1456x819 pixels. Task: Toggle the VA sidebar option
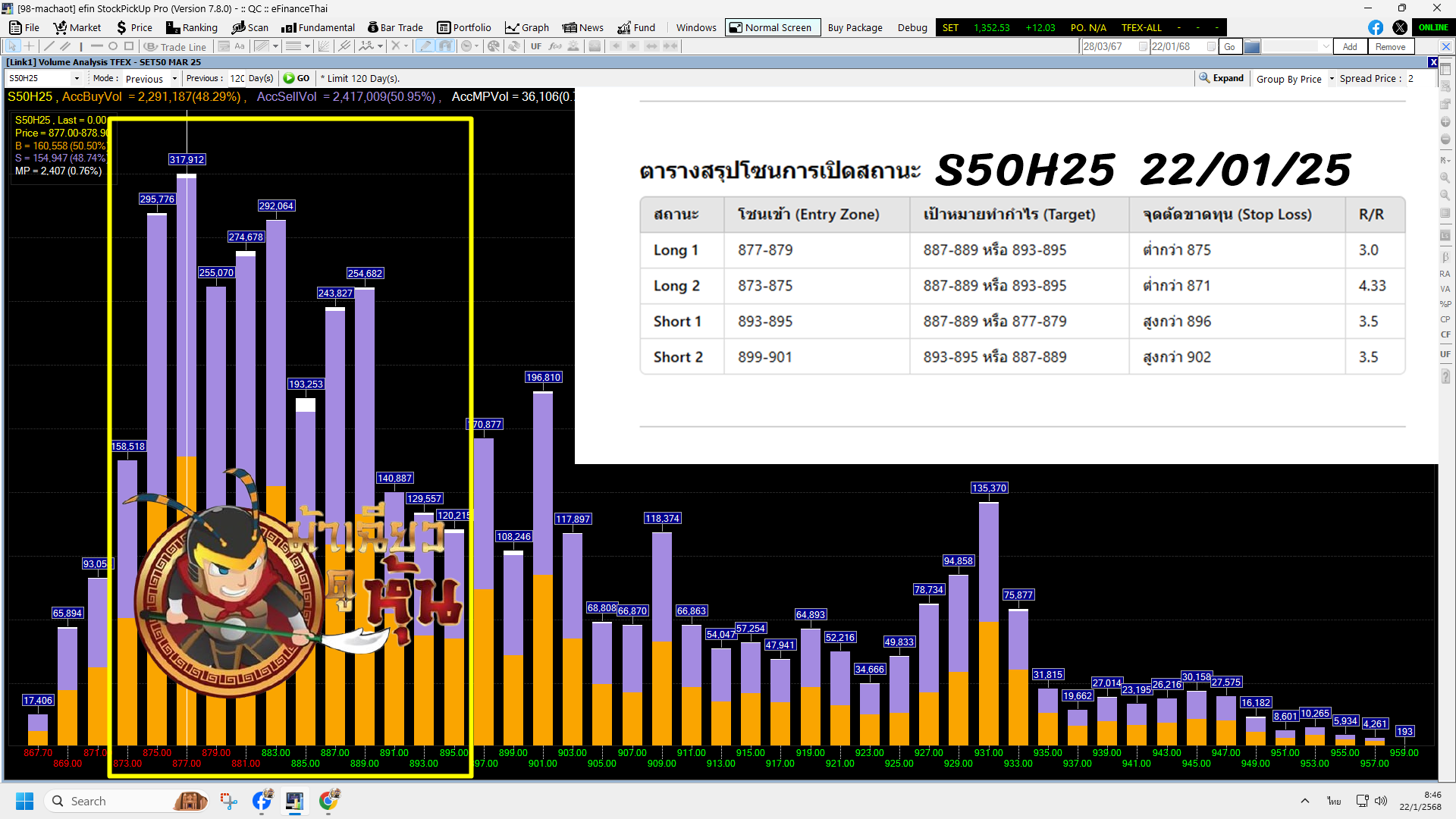point(1445,289)
